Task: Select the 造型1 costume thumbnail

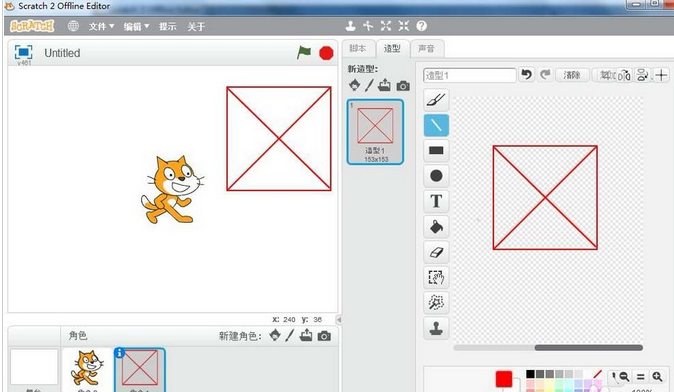Action: click(375, 132)
